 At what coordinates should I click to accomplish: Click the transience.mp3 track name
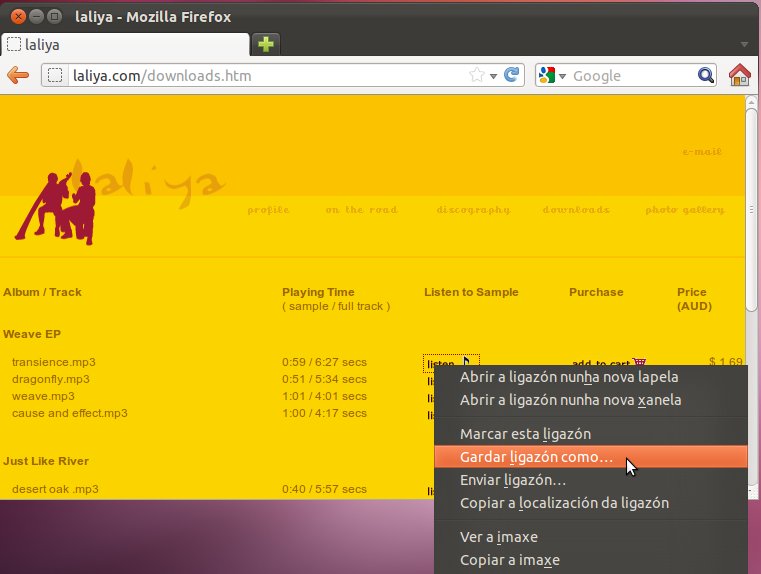point(54,362)
